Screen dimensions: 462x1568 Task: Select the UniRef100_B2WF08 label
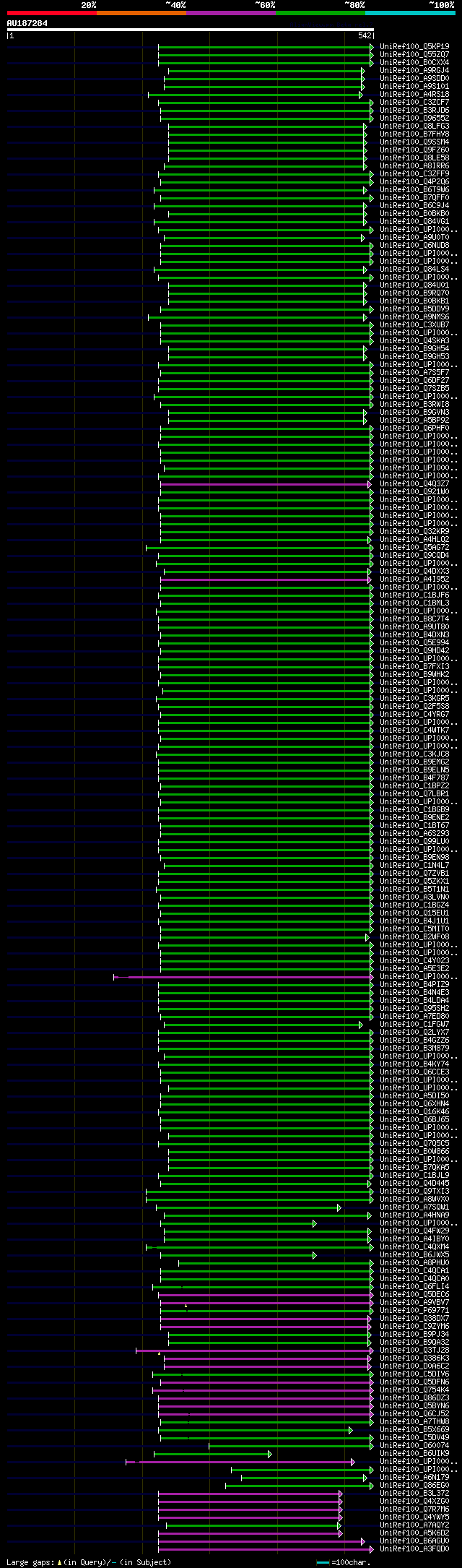[x=414, y=936]
